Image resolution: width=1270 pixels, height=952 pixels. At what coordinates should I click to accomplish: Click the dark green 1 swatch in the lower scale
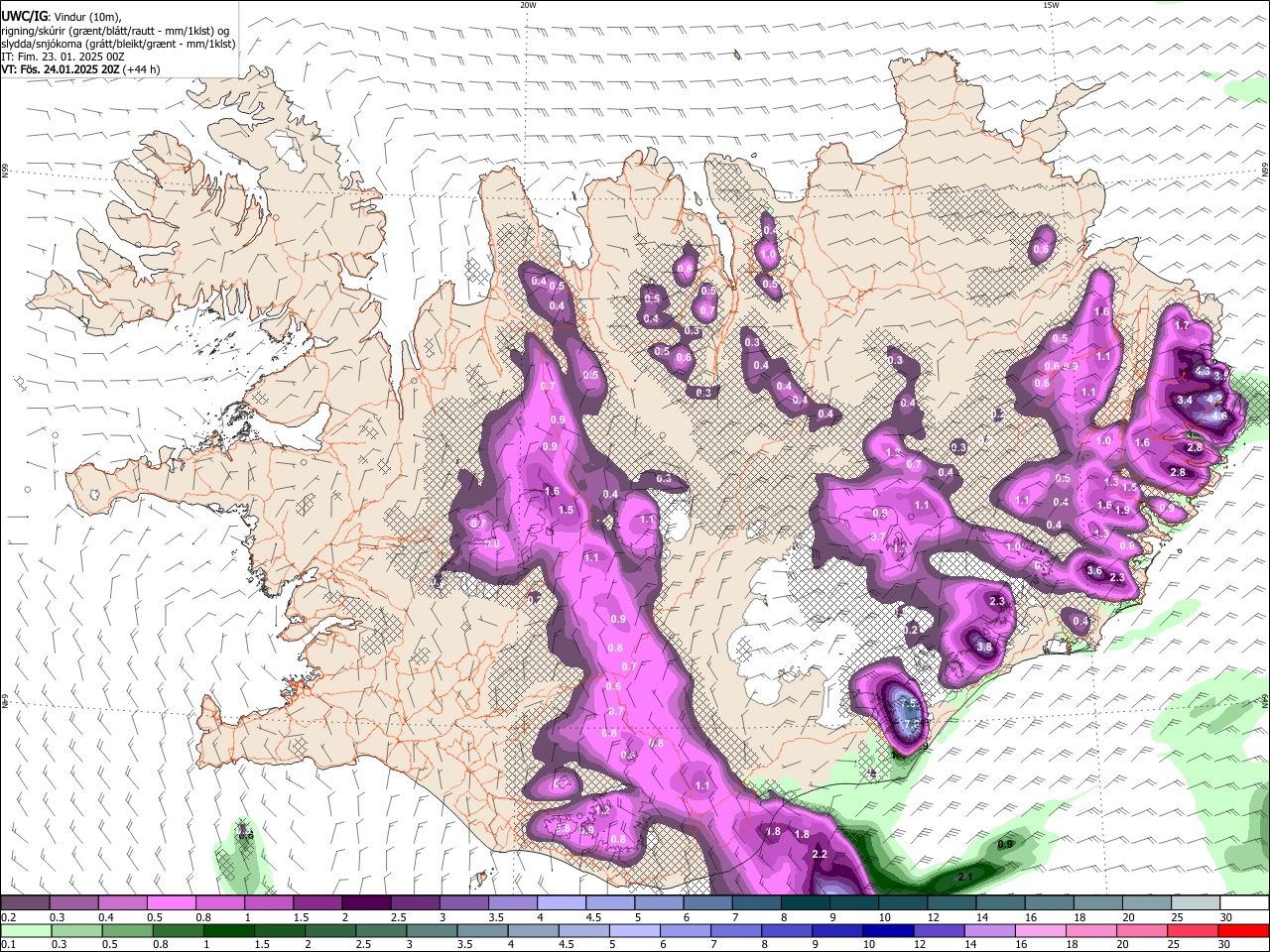(228, 930)
